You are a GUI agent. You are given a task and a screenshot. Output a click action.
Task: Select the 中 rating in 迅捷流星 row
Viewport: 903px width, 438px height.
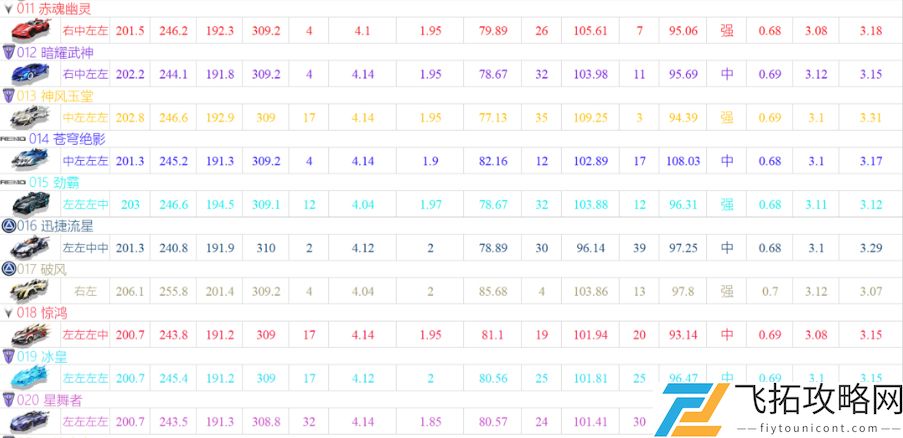727,248
